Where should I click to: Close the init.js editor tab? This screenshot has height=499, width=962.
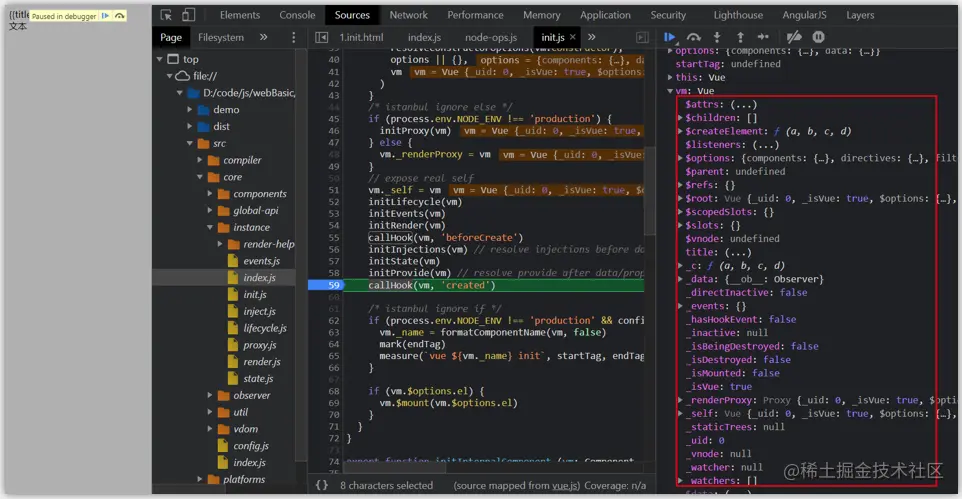tap(572, 37)
